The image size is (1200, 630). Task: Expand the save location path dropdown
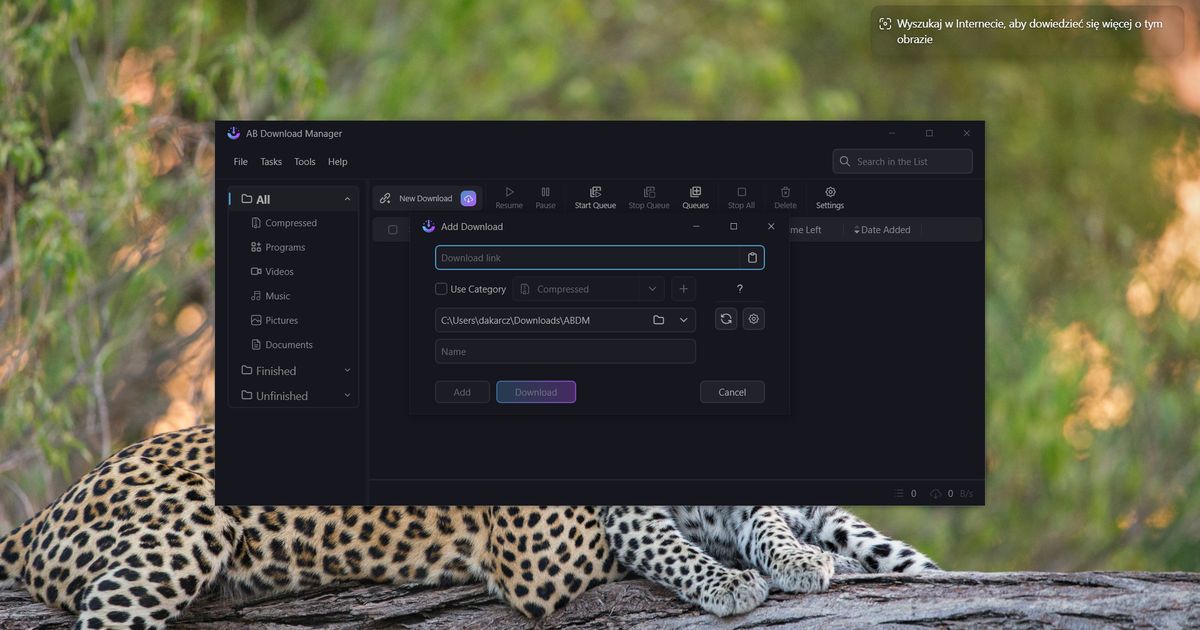(682, 319)
